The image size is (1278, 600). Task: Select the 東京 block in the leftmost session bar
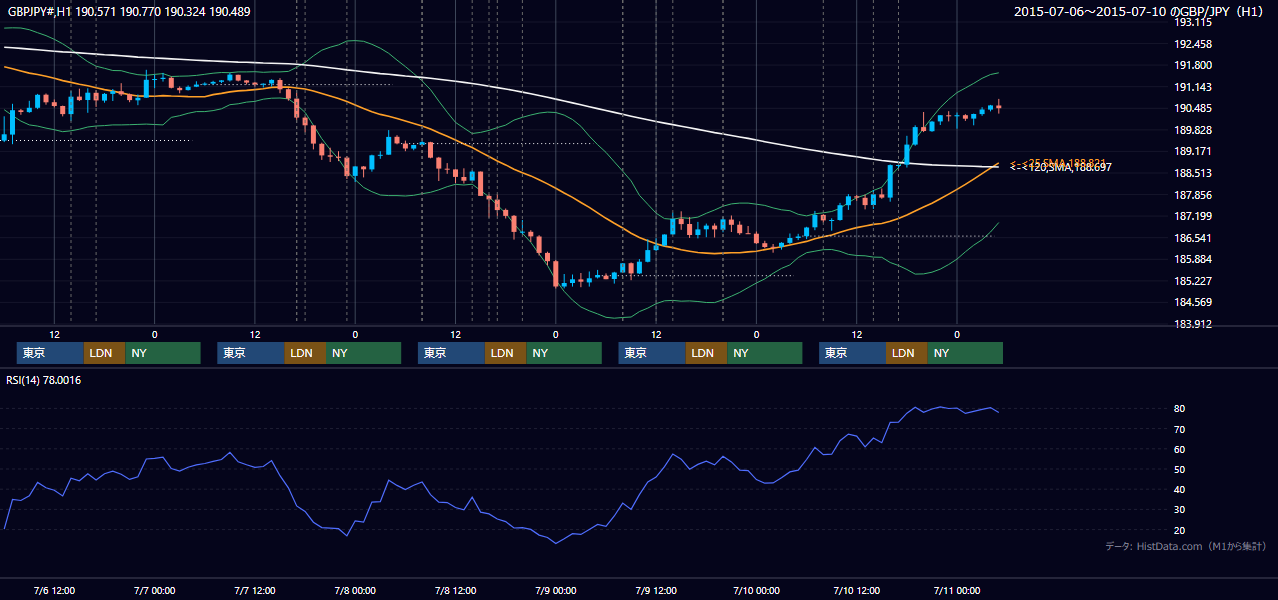(x=50, y=353)
